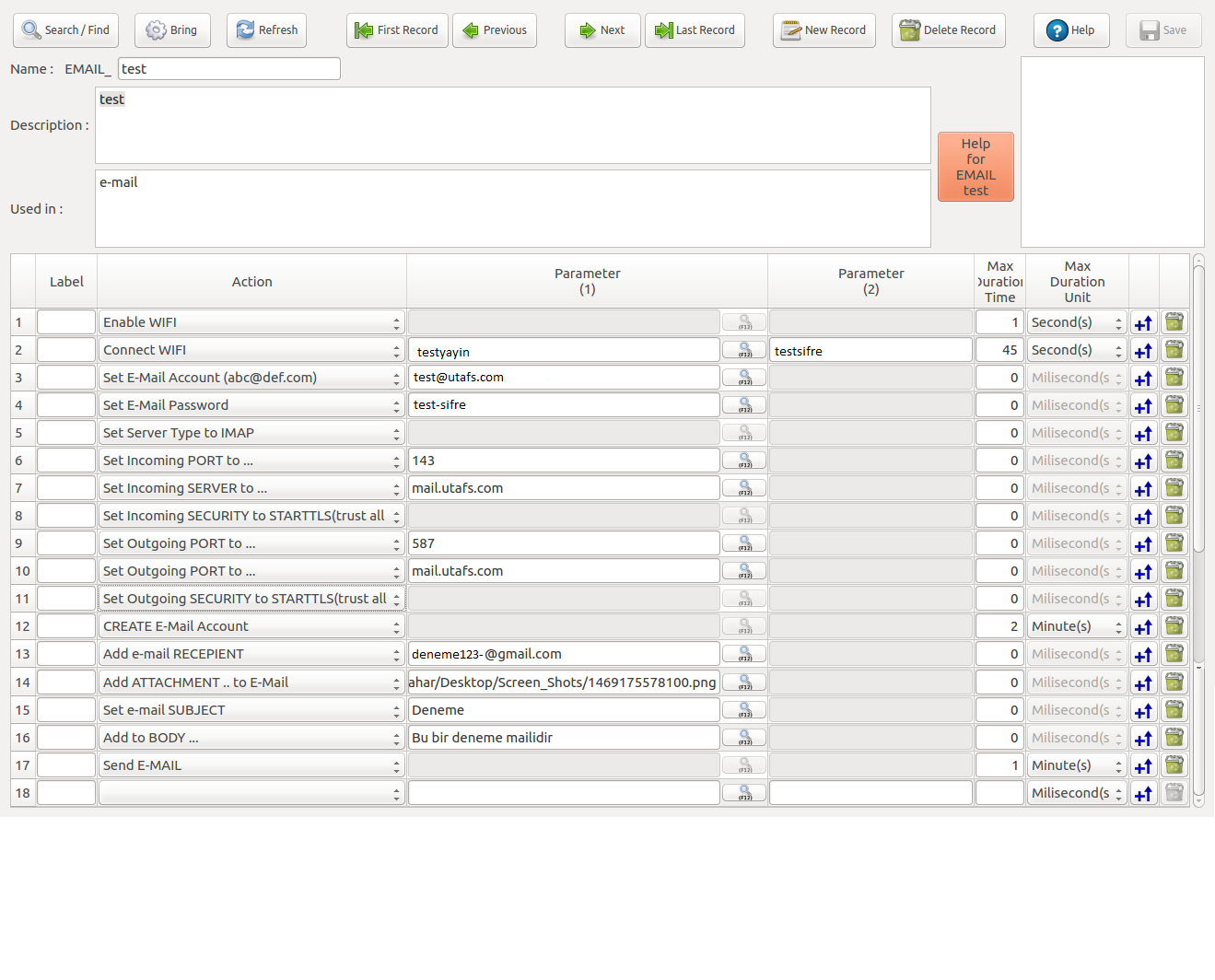
Task: Click the Used in text area
Action: click(512, 208)
